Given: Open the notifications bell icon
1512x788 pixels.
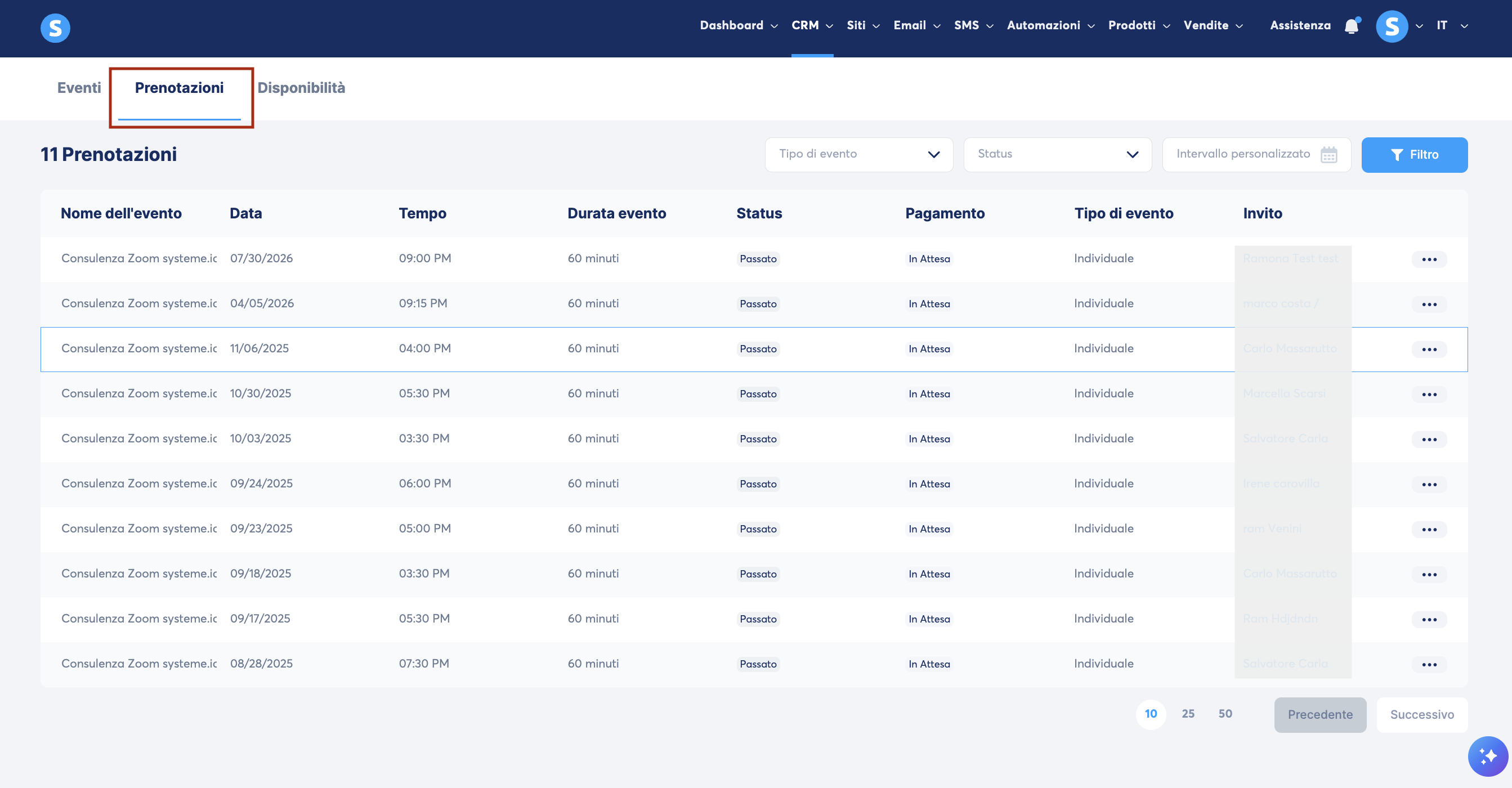Looking at the screenshot, I should point(1352,26).
